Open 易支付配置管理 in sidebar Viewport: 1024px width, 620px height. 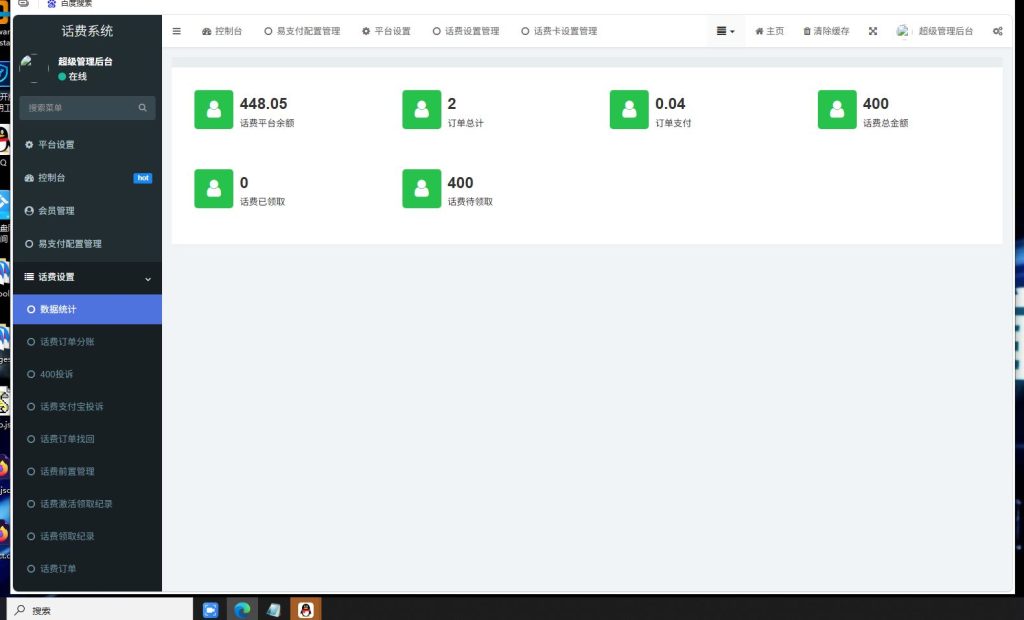tap(88, 244)
